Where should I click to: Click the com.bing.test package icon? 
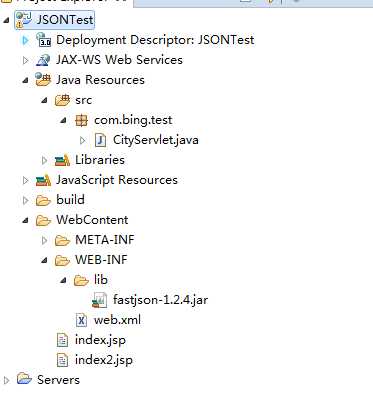81,120
